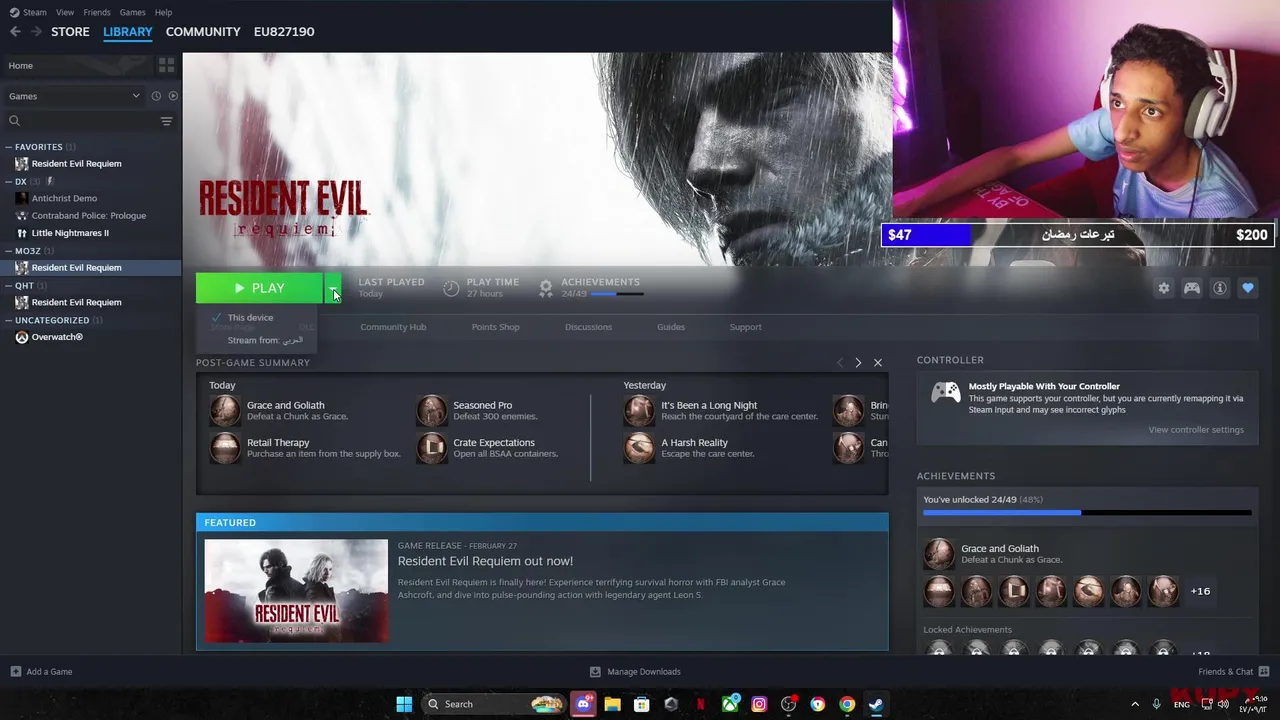Viewport: 1280px width, 720px height.
Task: Open the Support tab
Action: pos(745,327)
